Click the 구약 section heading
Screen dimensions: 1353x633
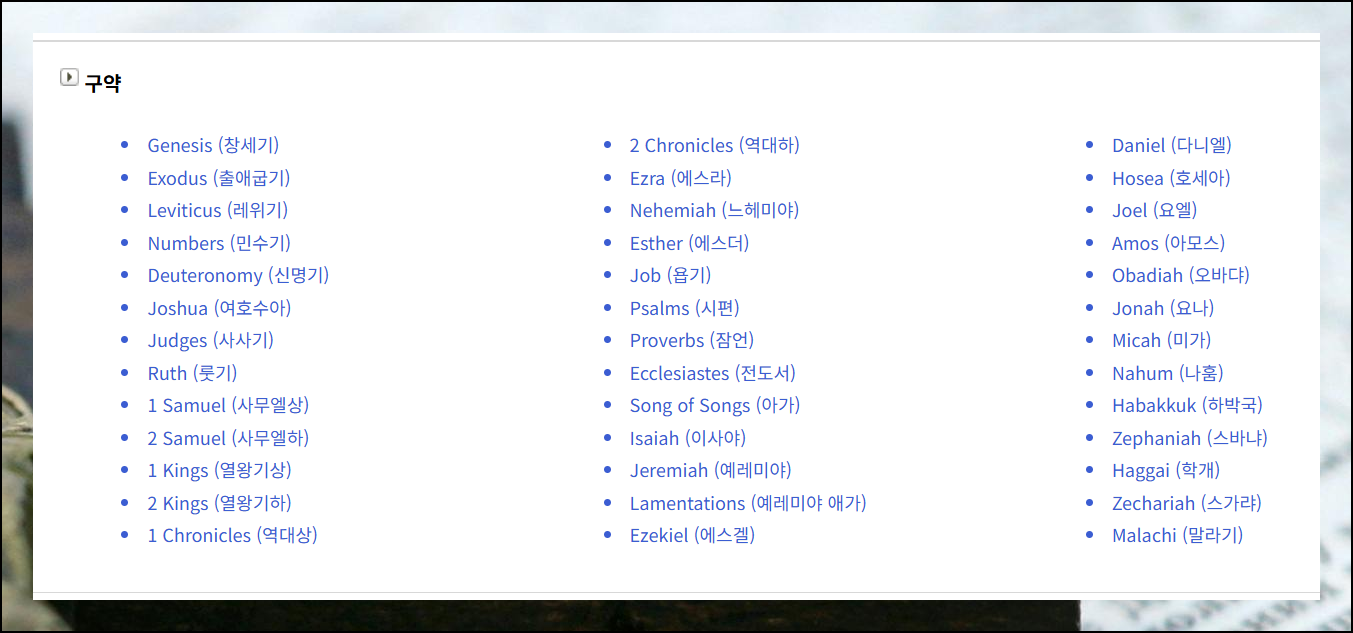point(103,84)
